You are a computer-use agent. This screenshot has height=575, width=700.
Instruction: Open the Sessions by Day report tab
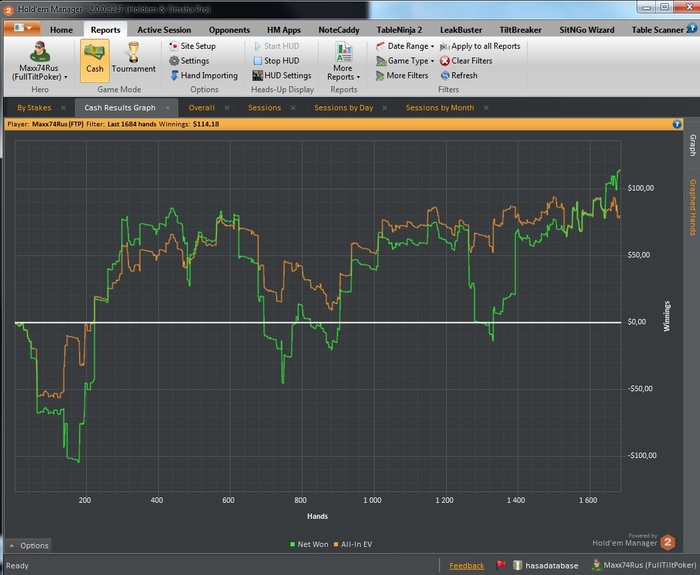343,108
